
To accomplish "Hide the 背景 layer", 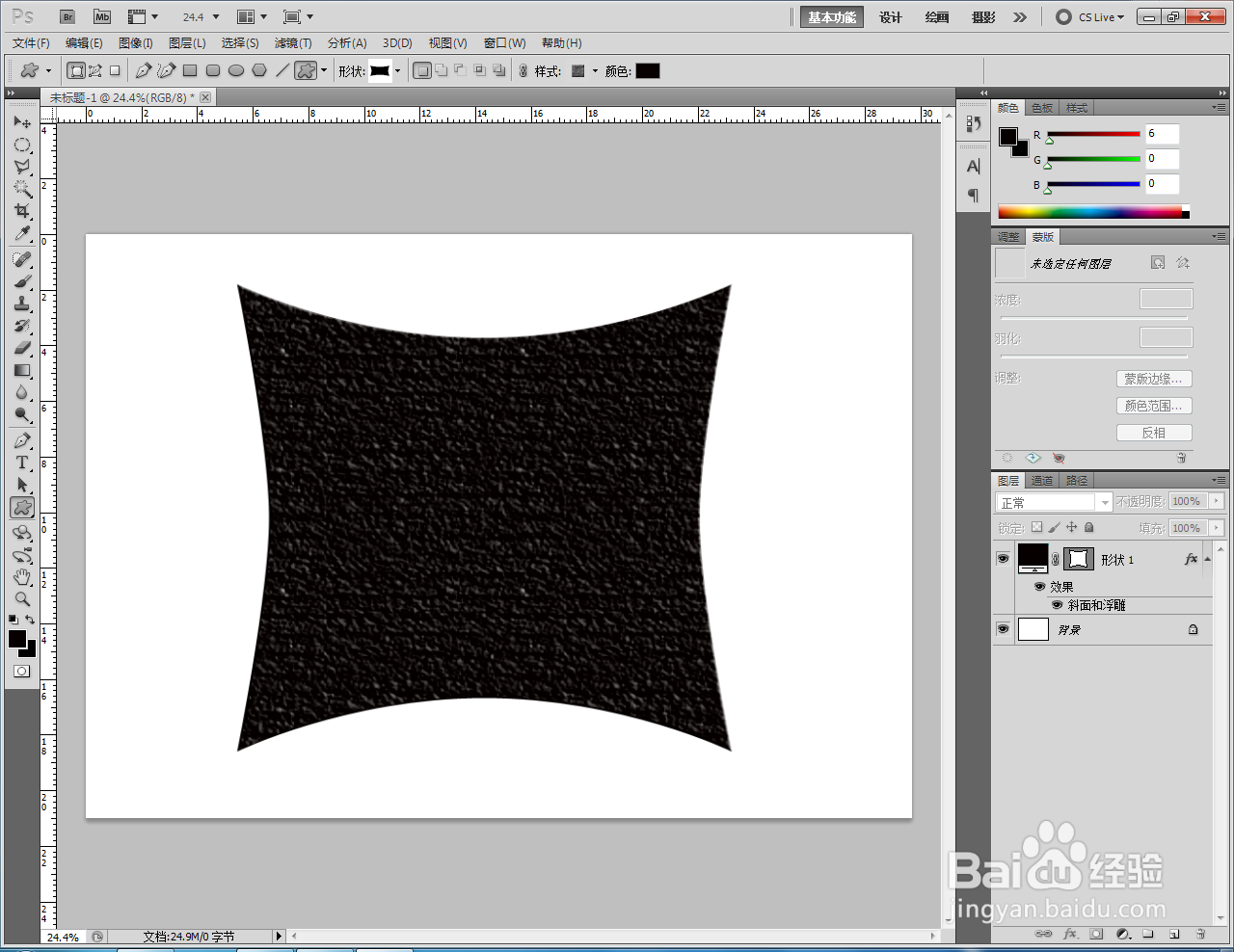I will coord(1003,629).
